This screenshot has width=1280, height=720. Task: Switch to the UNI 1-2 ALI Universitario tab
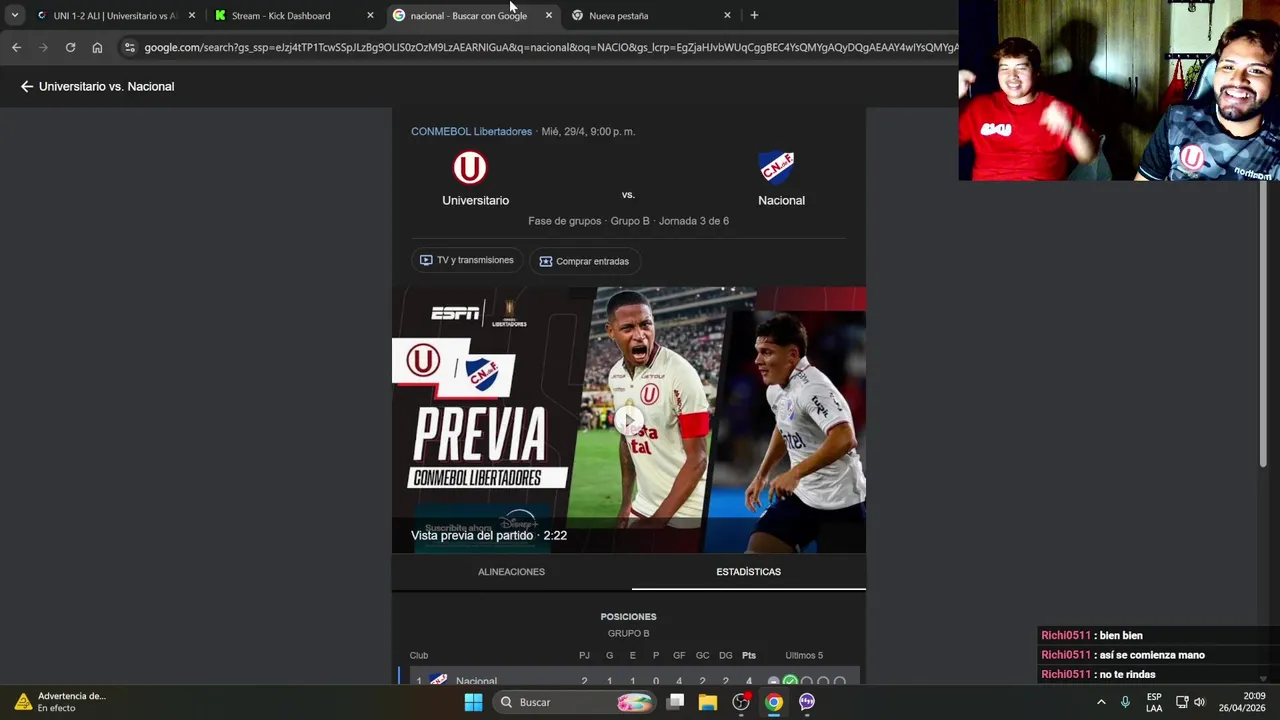115,15
